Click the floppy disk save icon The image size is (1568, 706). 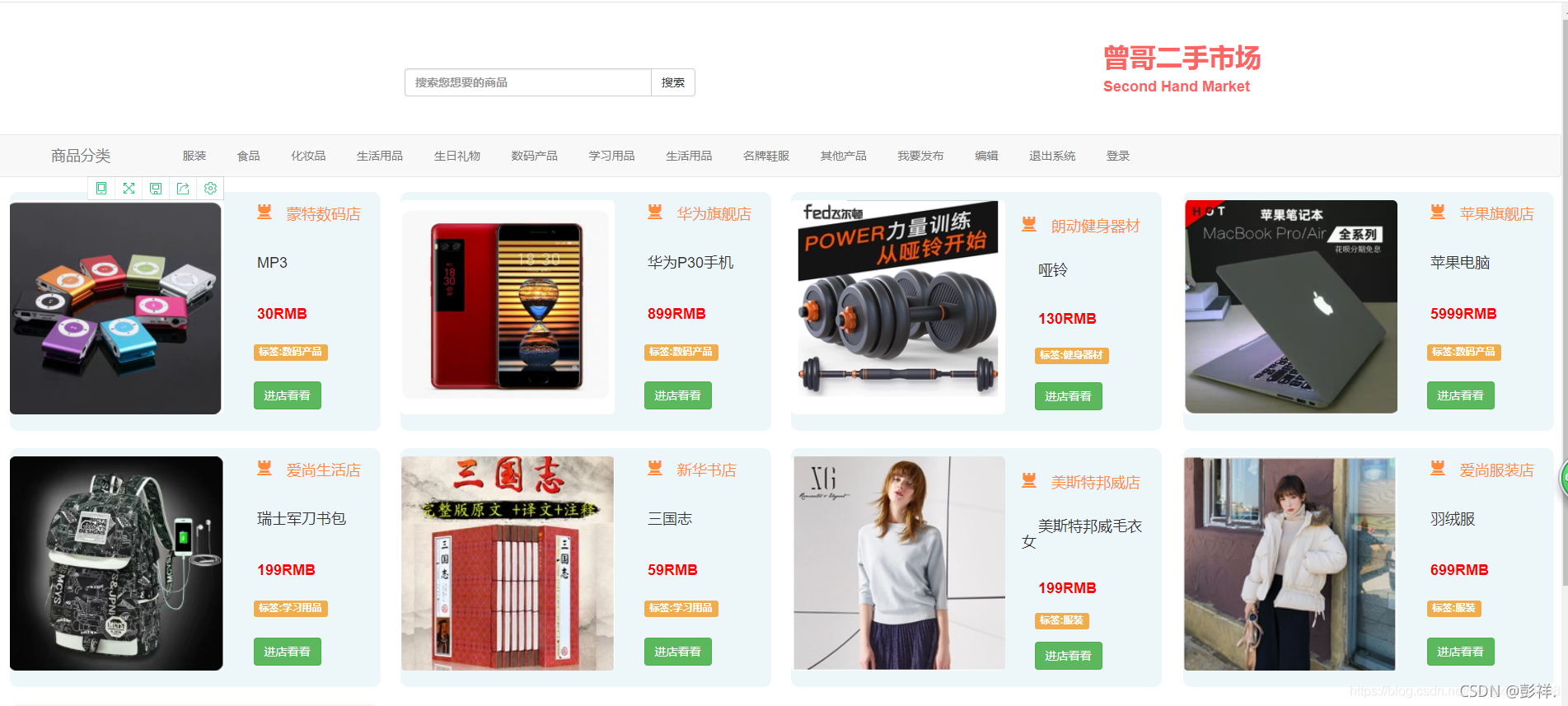point(156,189)
